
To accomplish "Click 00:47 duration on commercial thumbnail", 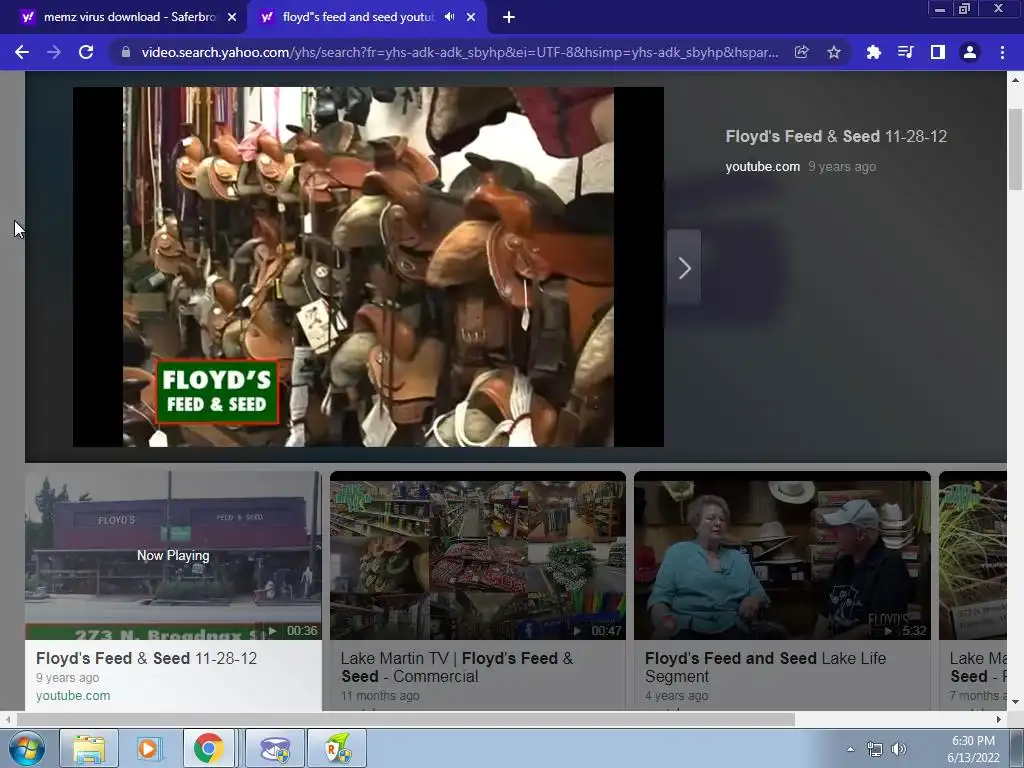I will tap(606, 630).
